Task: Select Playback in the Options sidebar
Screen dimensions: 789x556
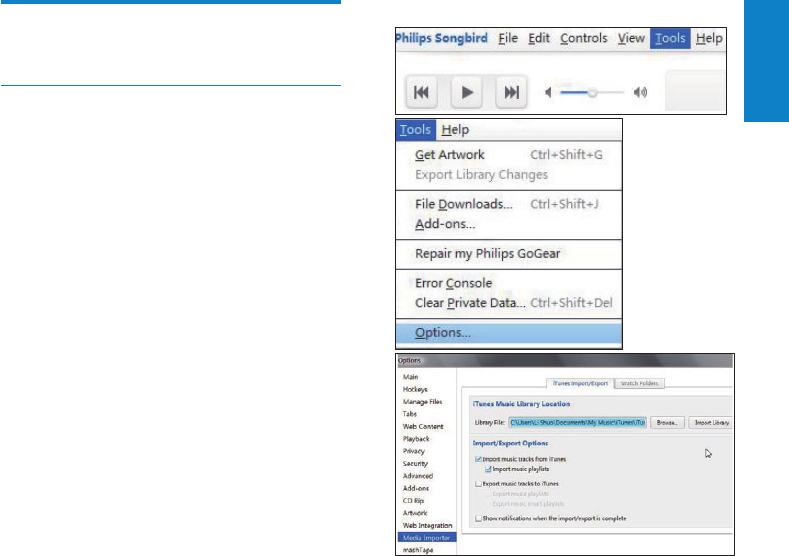Action: coord(416,439)
